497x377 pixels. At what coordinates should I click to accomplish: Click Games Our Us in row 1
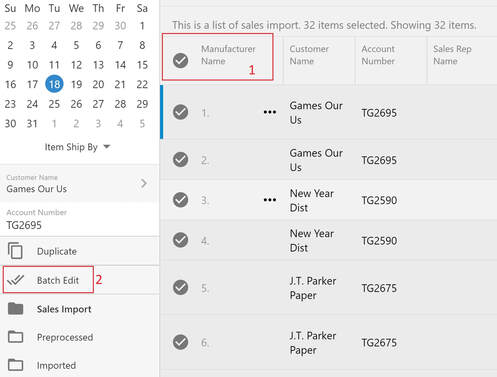[x=316, y=113]
